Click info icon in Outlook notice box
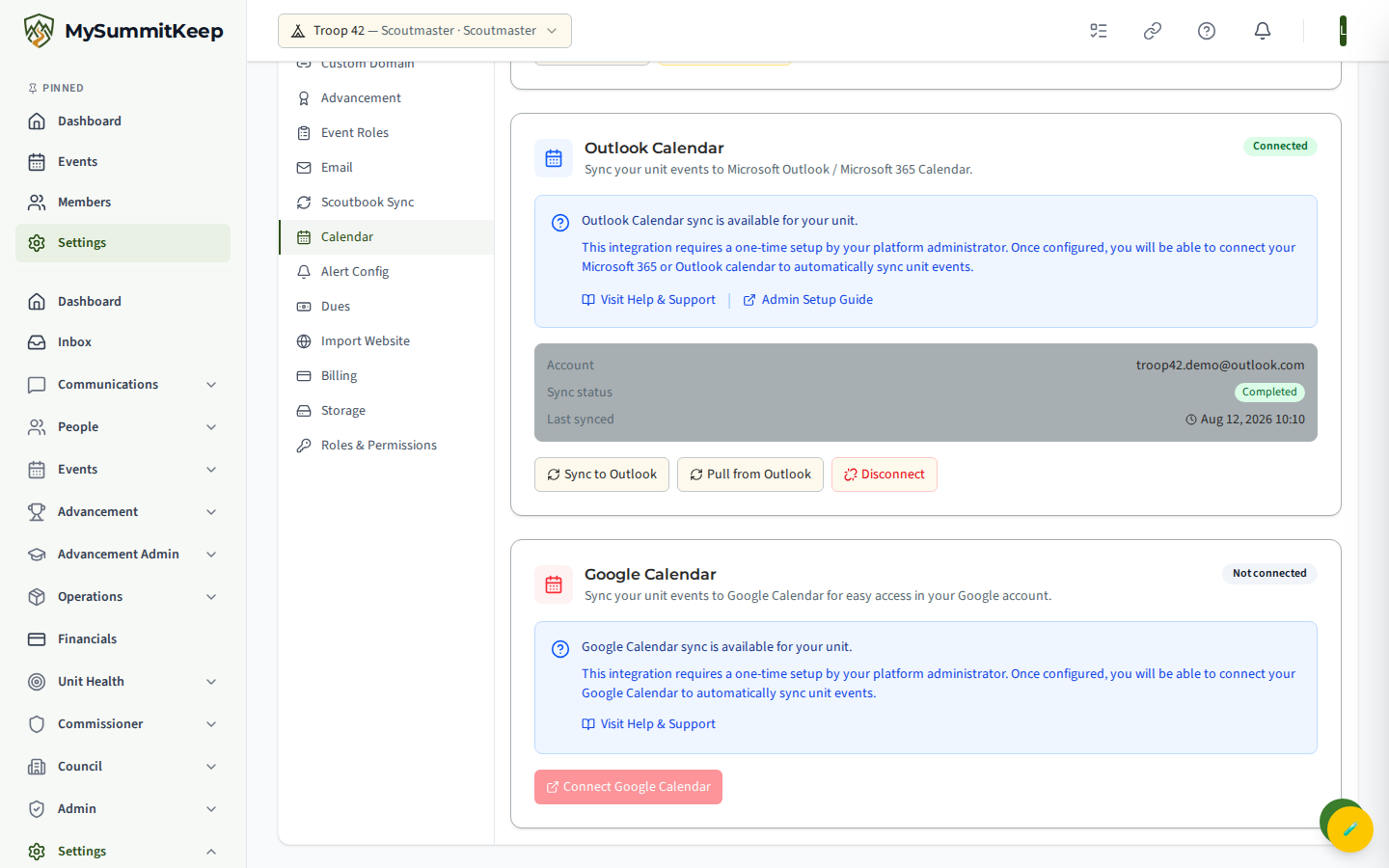Image resolution: width=1389 pixels, height=868 pixels. click(x=560, y=223)
